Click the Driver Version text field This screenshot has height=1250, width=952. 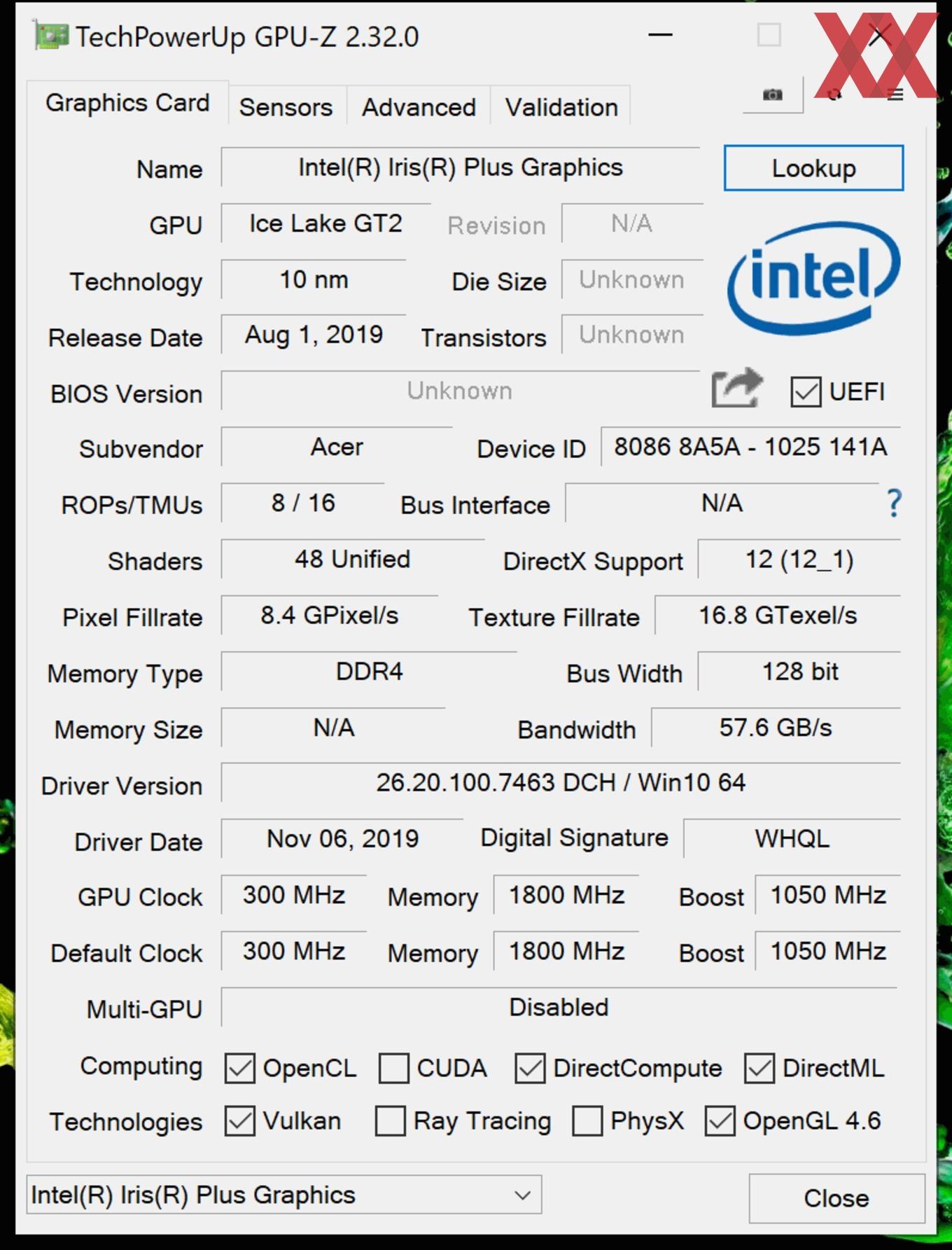561,782
